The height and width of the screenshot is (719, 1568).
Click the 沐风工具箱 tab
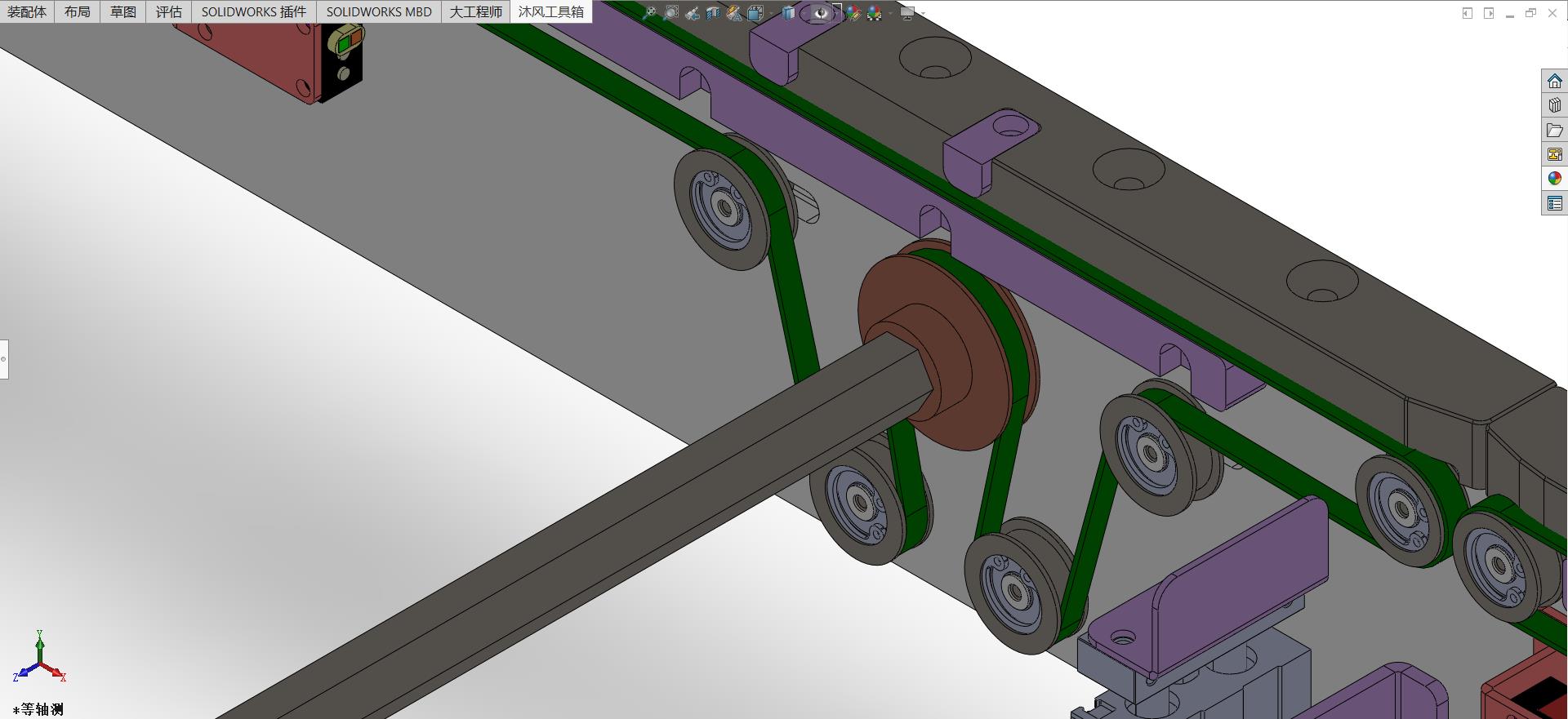[x=551, y=11]
